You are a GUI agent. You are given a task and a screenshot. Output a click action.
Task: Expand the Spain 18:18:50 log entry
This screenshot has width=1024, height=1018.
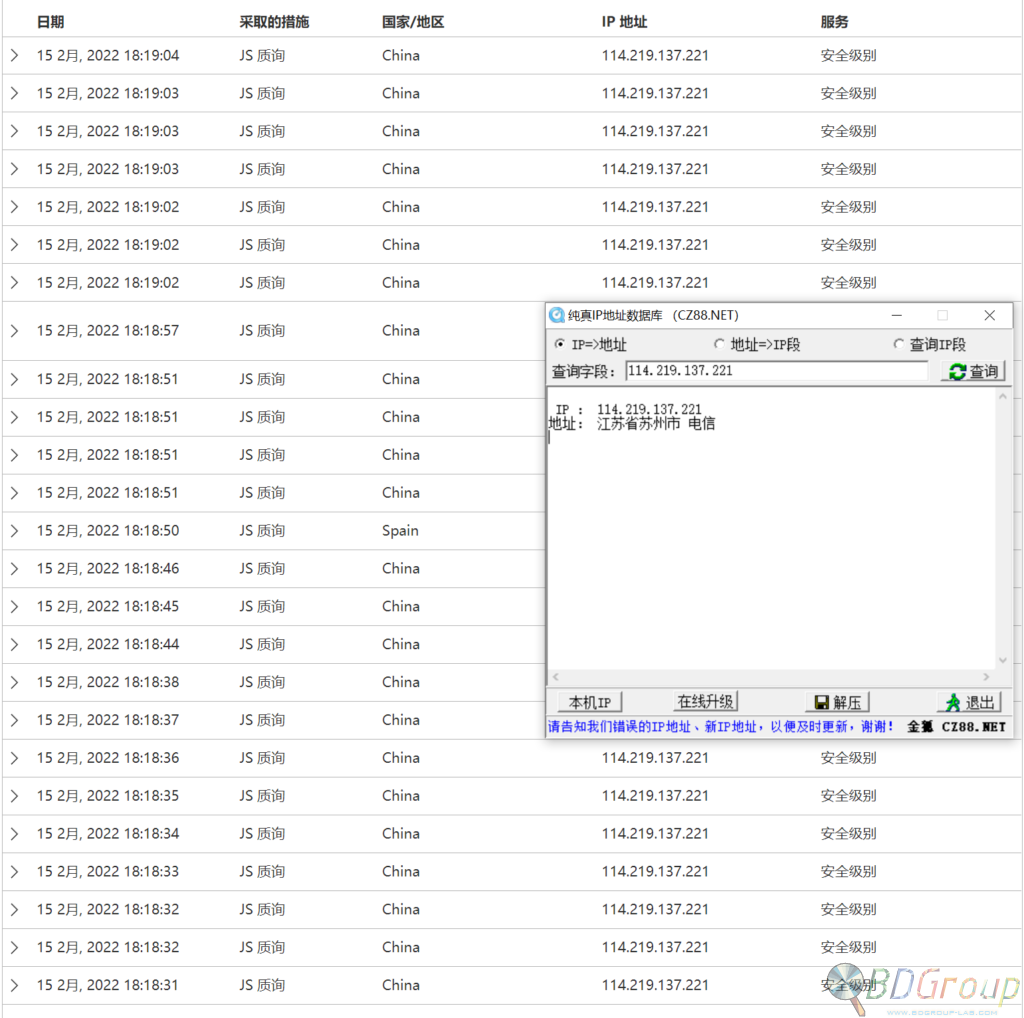pos(14,531)
